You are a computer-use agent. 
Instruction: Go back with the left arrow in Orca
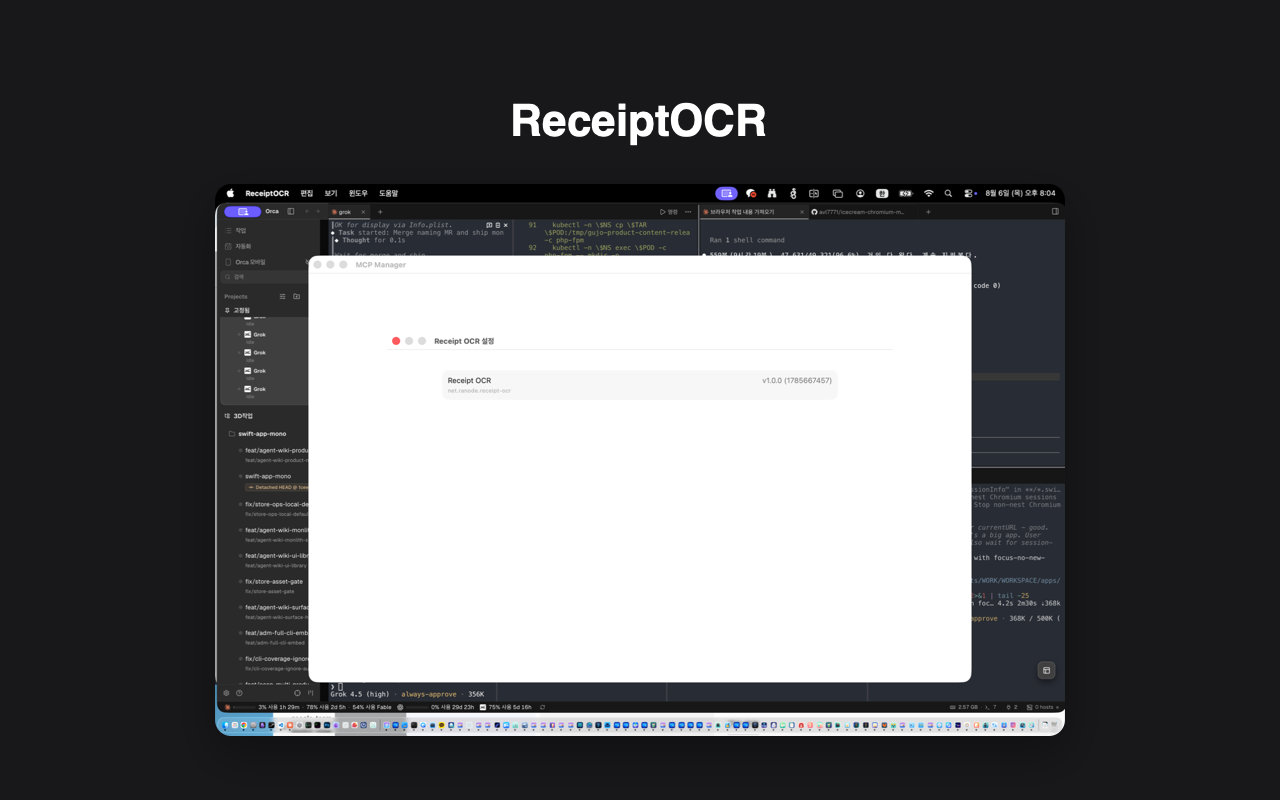(306, 212)
